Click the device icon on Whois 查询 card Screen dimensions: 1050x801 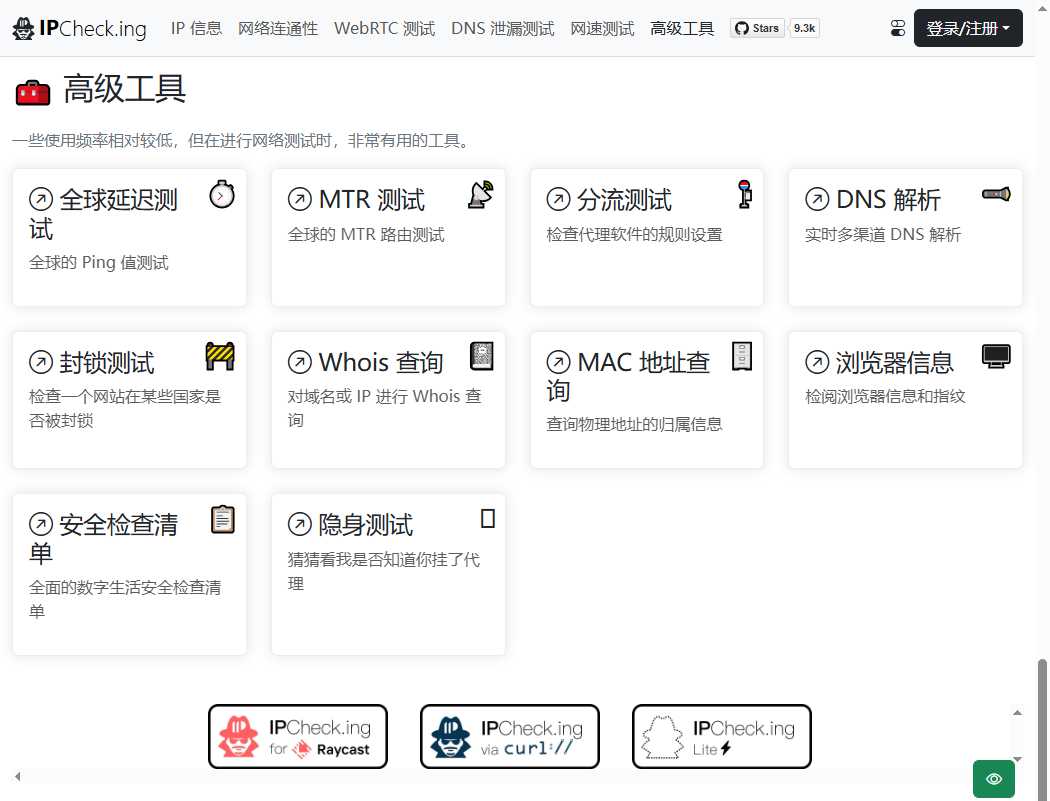(x=481, y=355)
